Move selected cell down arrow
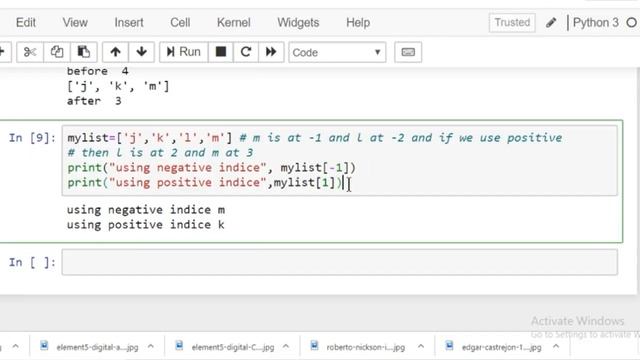This screenshot has width=640, height=360. point(142,52)
